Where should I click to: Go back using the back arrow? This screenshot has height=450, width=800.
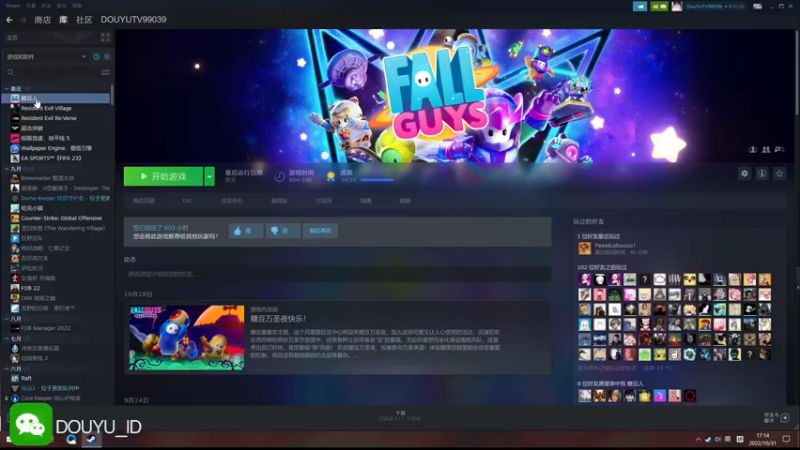(9, 20)
